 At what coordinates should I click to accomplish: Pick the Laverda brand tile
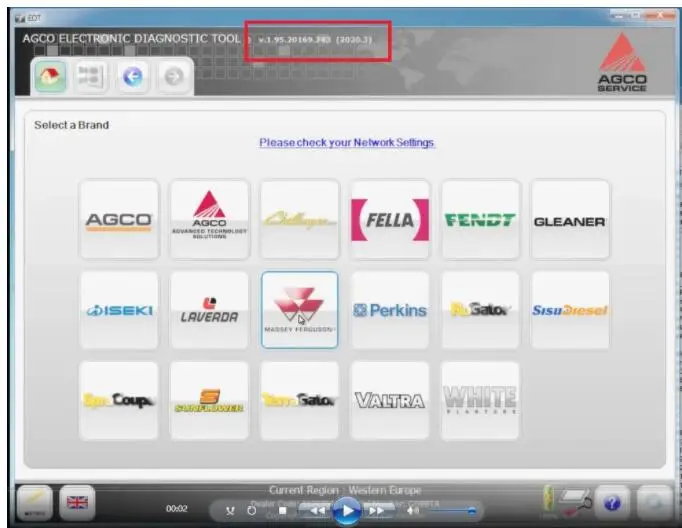tap(210, 310)
